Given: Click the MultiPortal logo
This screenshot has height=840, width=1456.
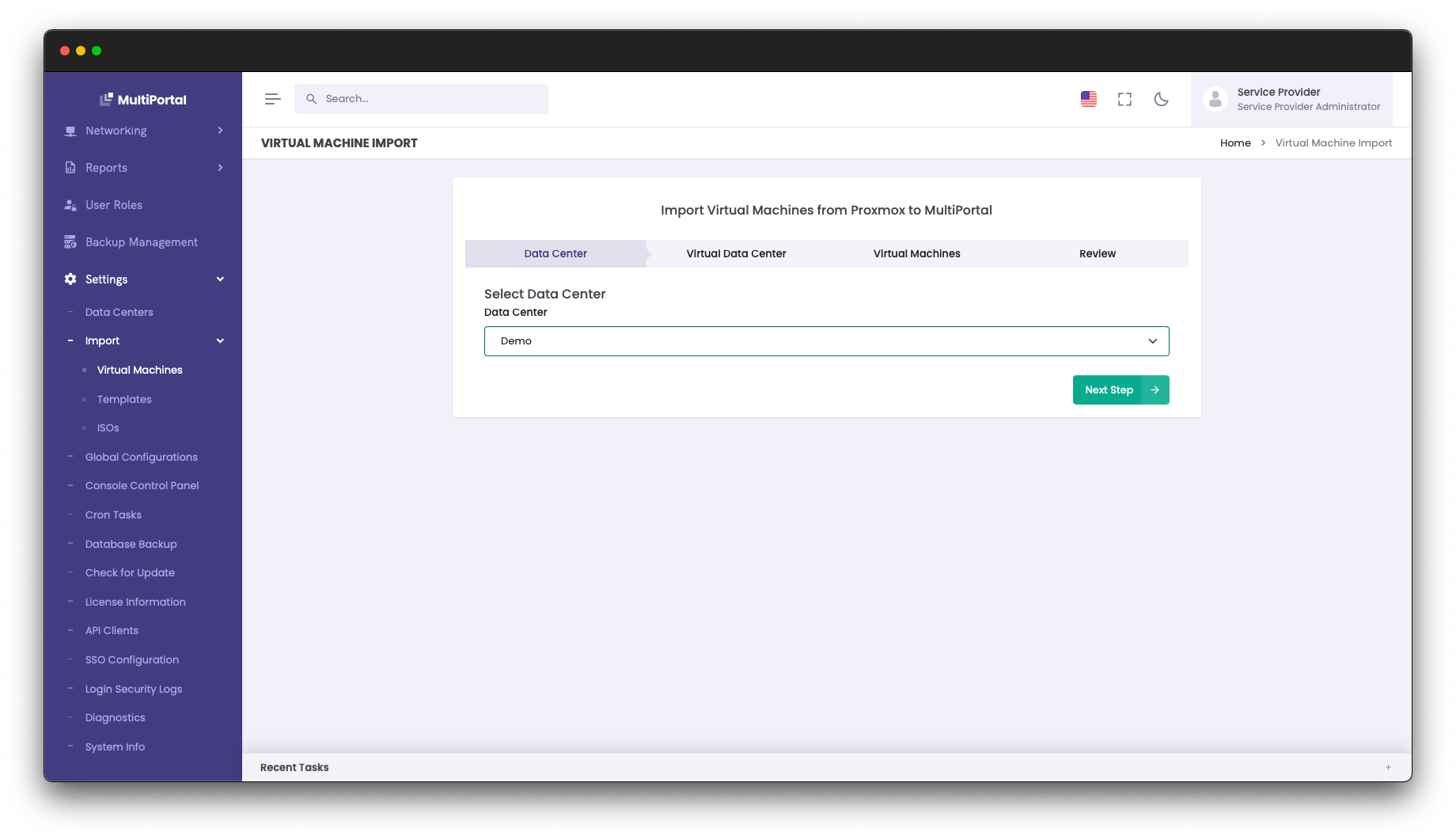Looking at the screenshot, I should [x=143, y=99].
